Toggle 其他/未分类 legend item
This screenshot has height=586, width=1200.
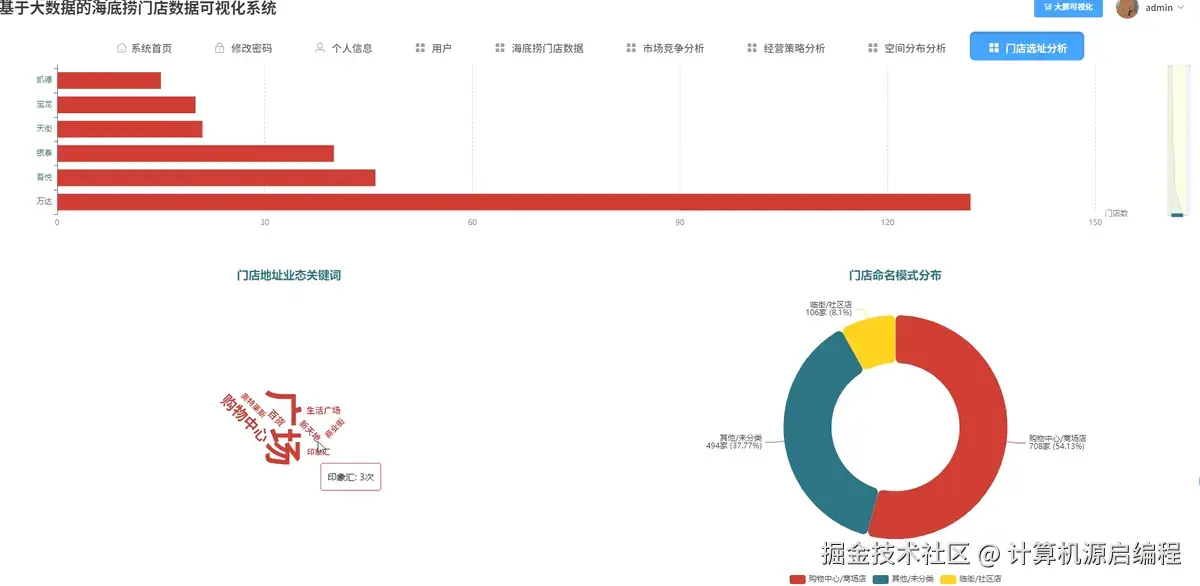pyautogui.click(x=903, y=579)
